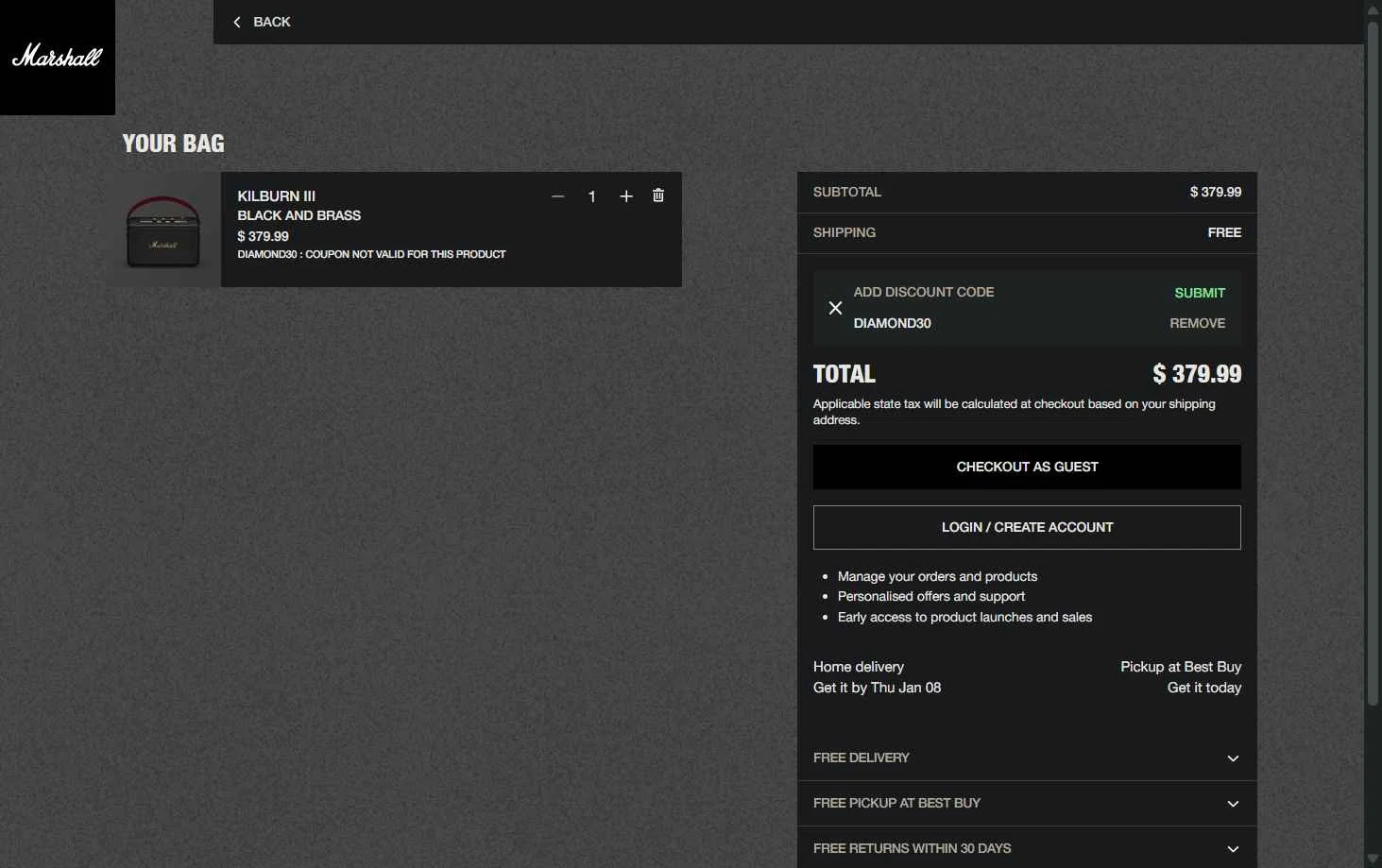Click the BACK chevron arrow icon
The width and height of the screenshot is (1382, 868).
pyautogui.click(x=237, y=22)
